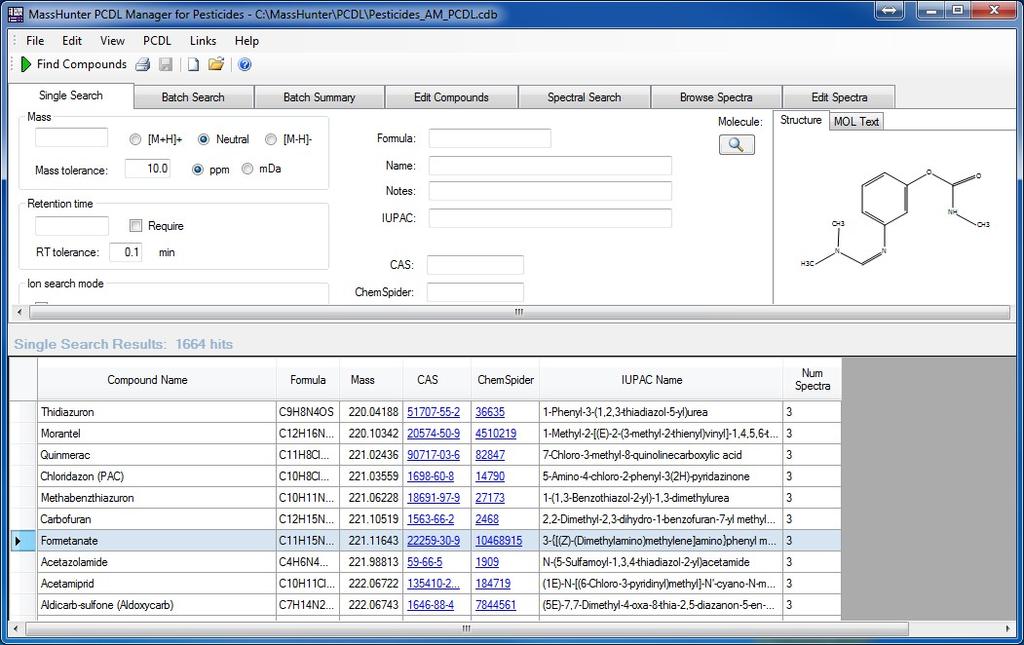Open the File menu

click(x=35, y=40)
